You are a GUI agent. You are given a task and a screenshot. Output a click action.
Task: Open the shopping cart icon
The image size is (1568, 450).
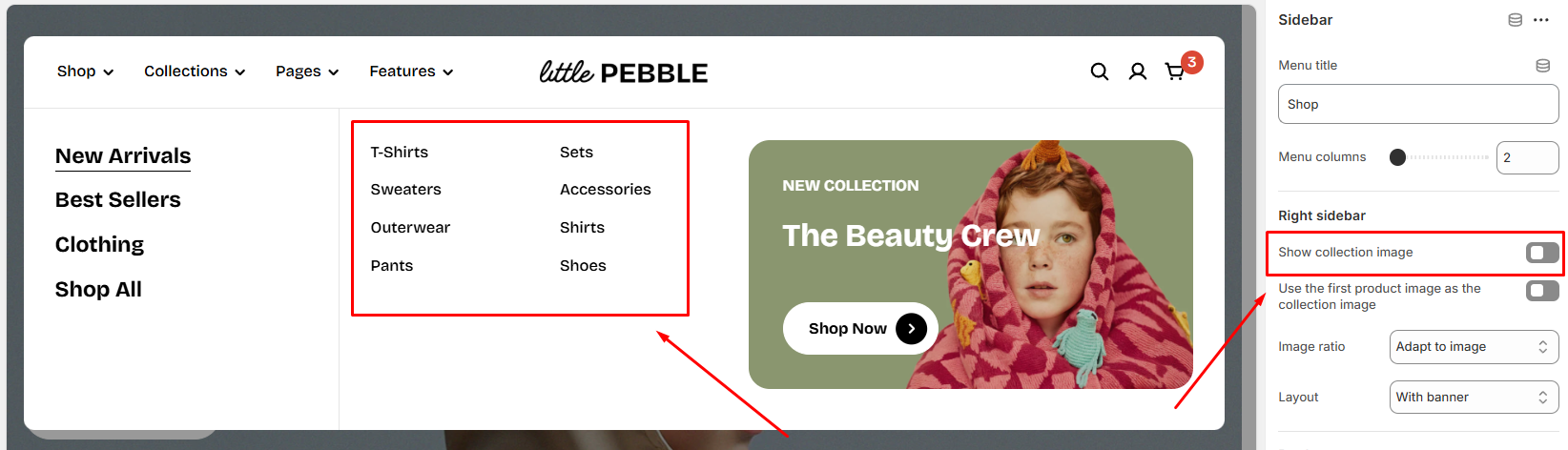[1174, 72]
